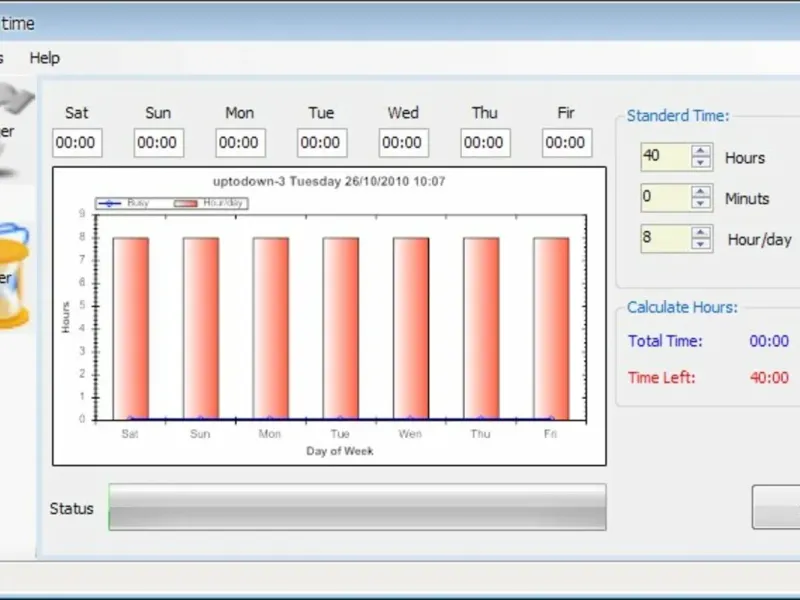800x600 pixels.
Task: Click the Wen bar in the chart
Action: [411, 328]
